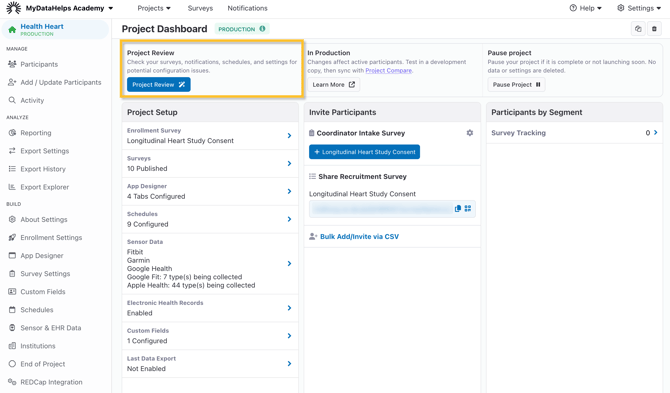Screen dimensions: 670x393
Task: Open Enrollment Settings in sidebar
Action: [x=51, y=237]
